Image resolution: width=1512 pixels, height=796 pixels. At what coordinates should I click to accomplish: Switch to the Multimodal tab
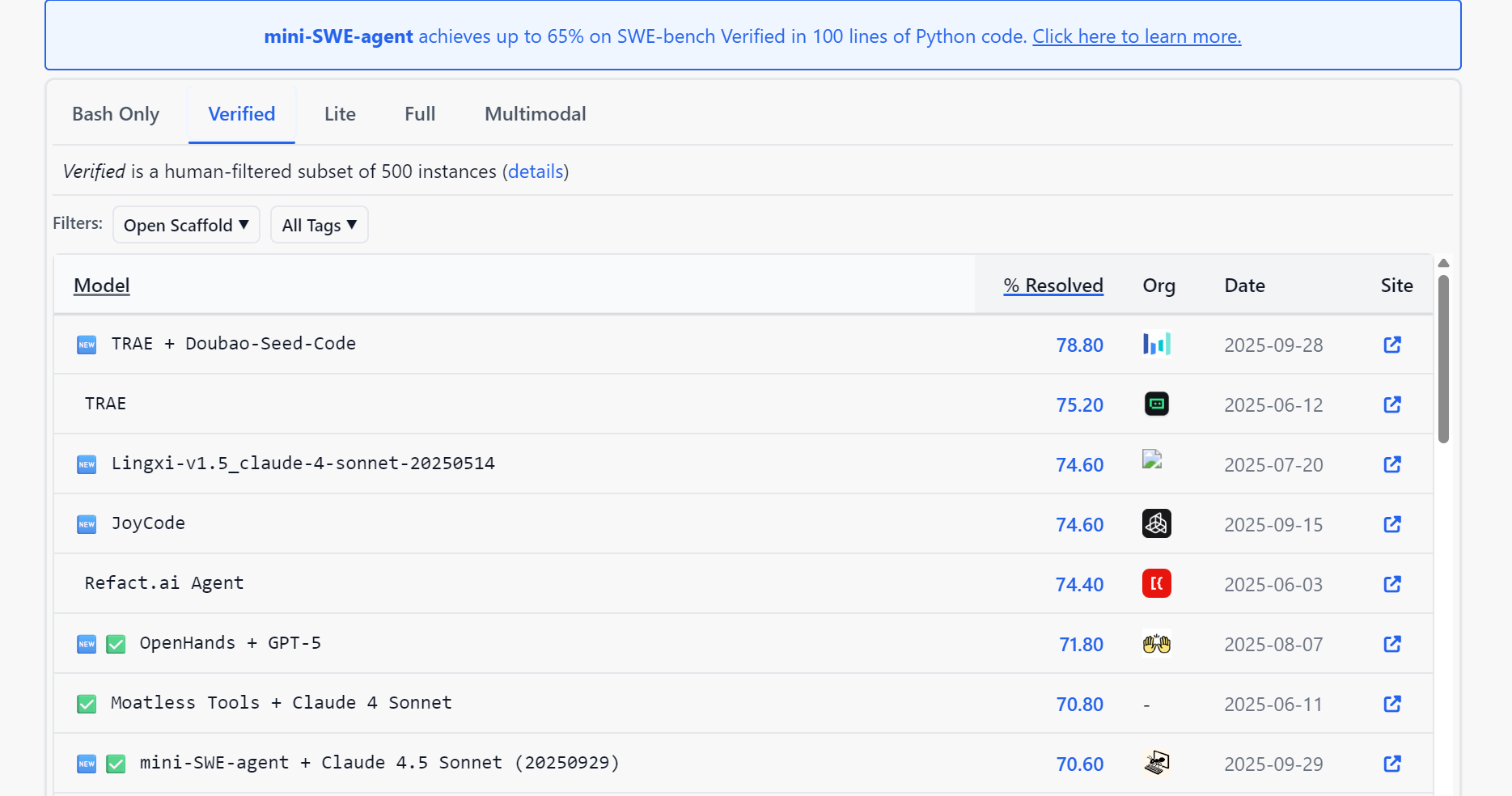(535, 114)
